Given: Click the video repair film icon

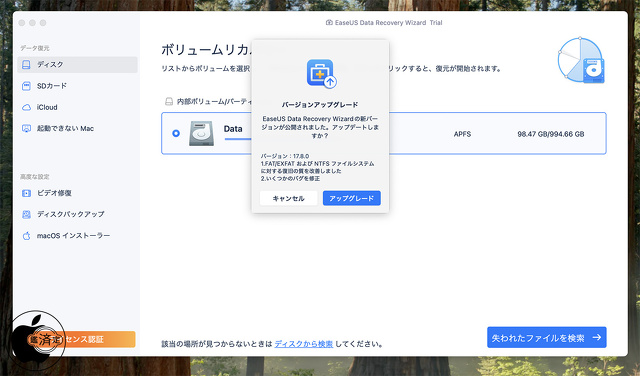Looking at the screenshot, I should (27, 193).
